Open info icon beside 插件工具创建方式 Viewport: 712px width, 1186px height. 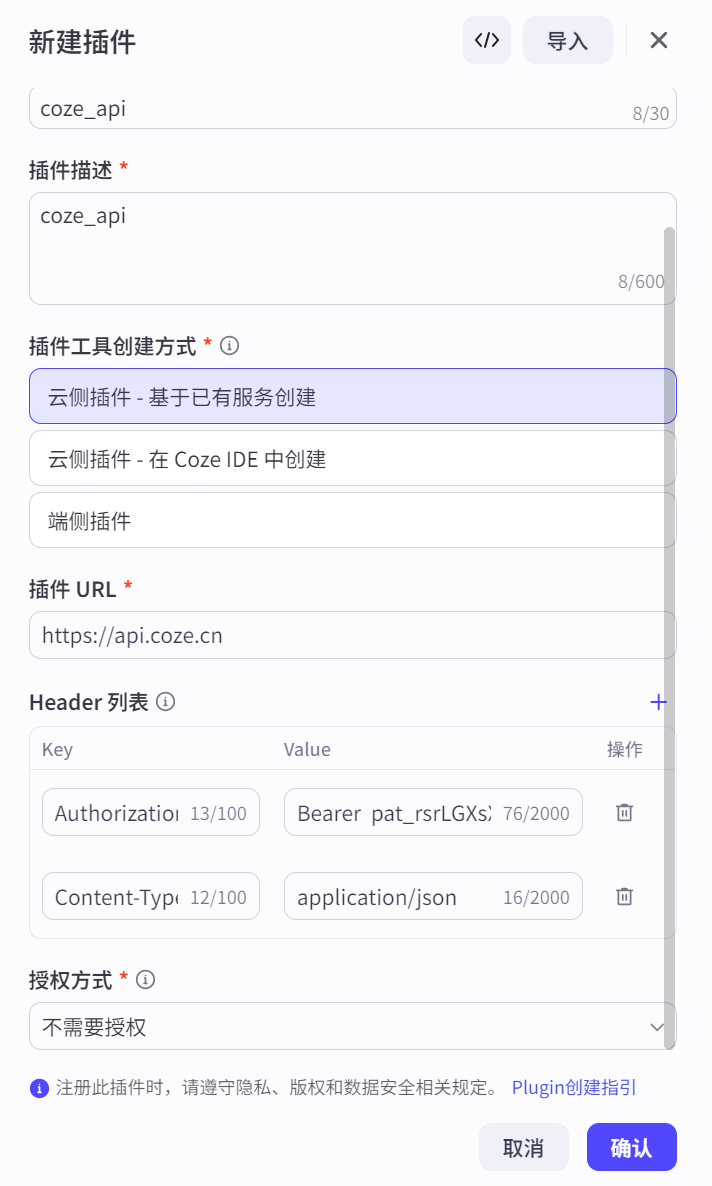coord(229,346)
